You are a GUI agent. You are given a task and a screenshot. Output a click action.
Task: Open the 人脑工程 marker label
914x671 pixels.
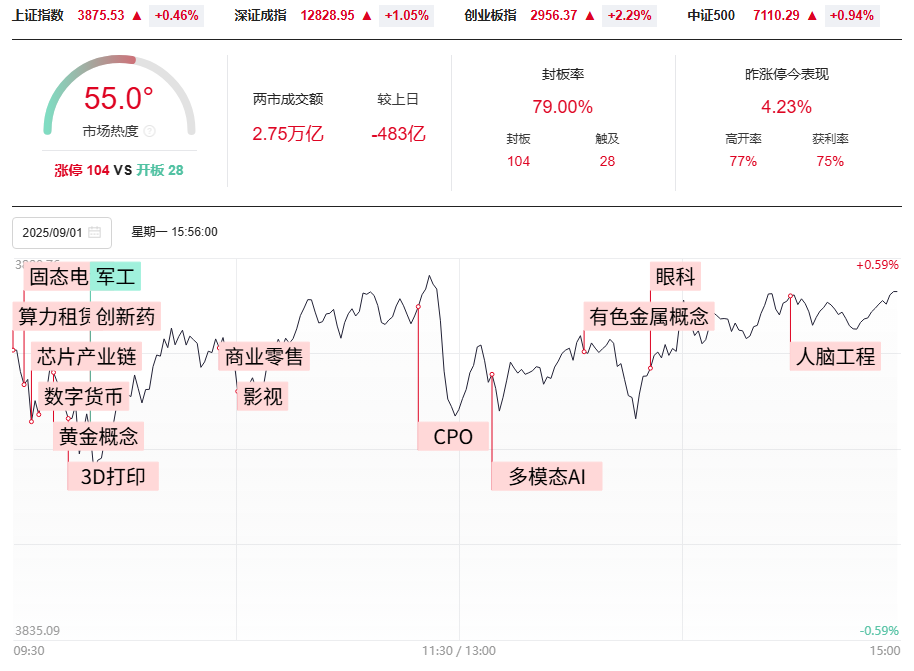(x=834, y=355)
